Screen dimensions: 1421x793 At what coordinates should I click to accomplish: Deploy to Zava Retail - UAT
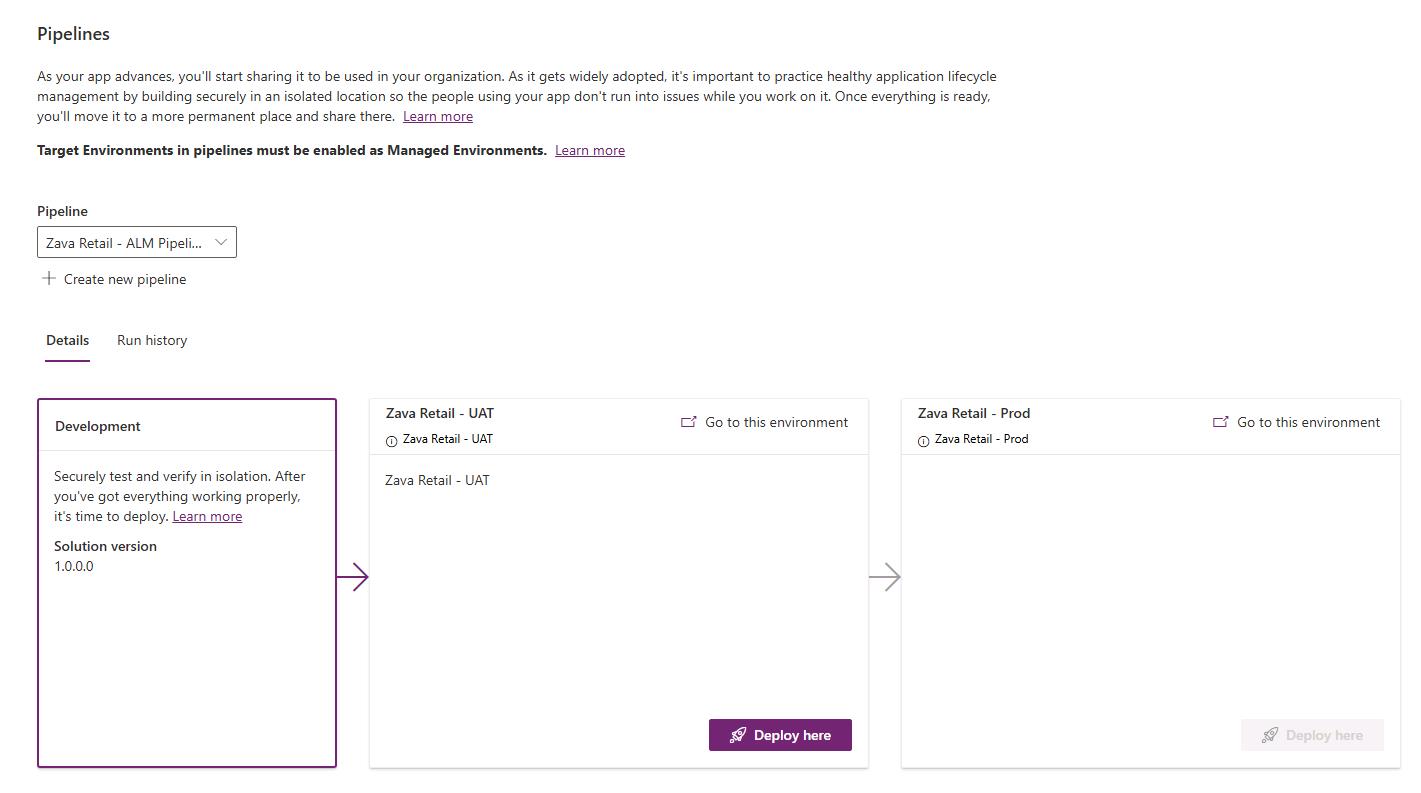[x=780, y=735]
